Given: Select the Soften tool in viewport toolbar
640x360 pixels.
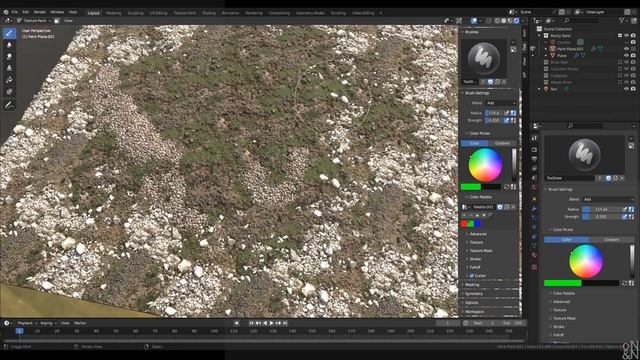Looking at the screenshot, I should tap(9, 45).
